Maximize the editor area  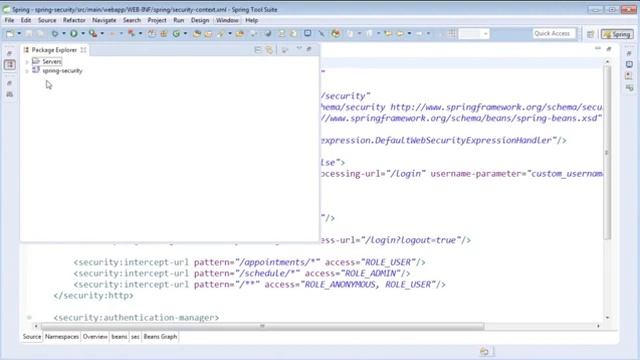(x=609, y=49)
